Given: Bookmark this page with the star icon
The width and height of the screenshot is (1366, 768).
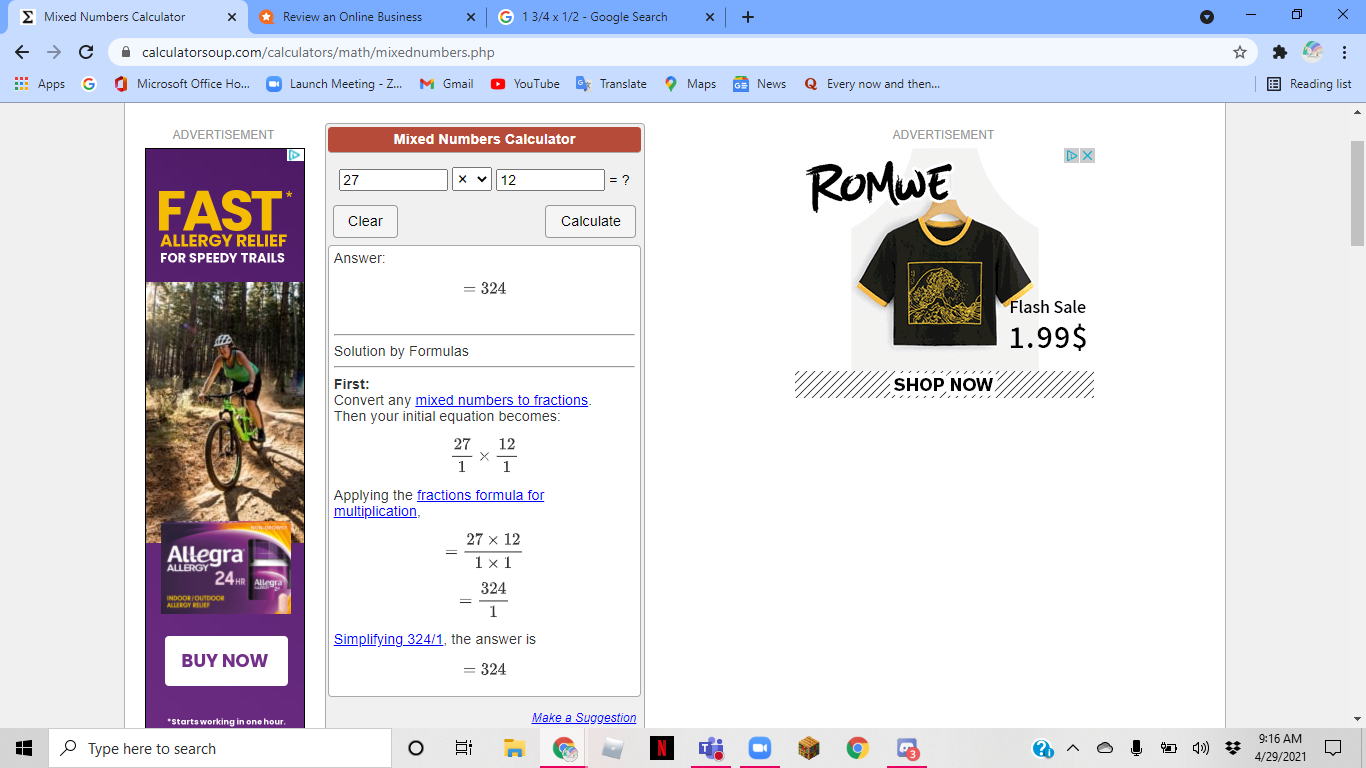Looking at the screenshot, I should pos(1240,52).
